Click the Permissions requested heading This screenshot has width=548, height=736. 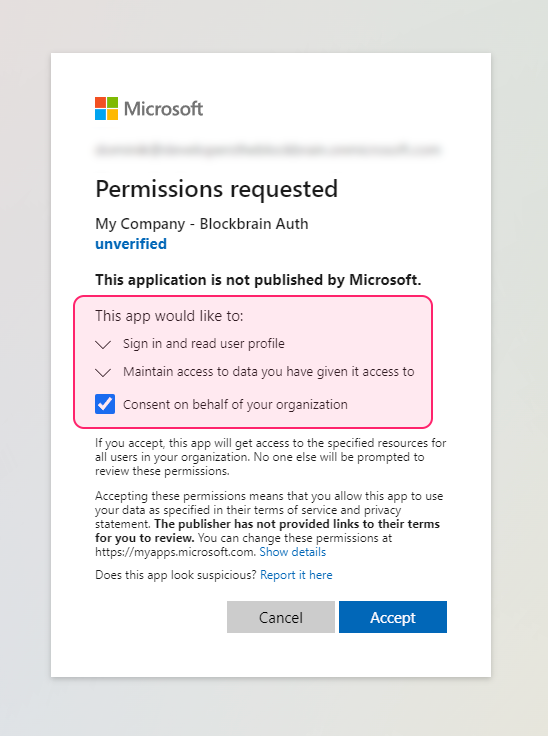(x=216, y=189)
